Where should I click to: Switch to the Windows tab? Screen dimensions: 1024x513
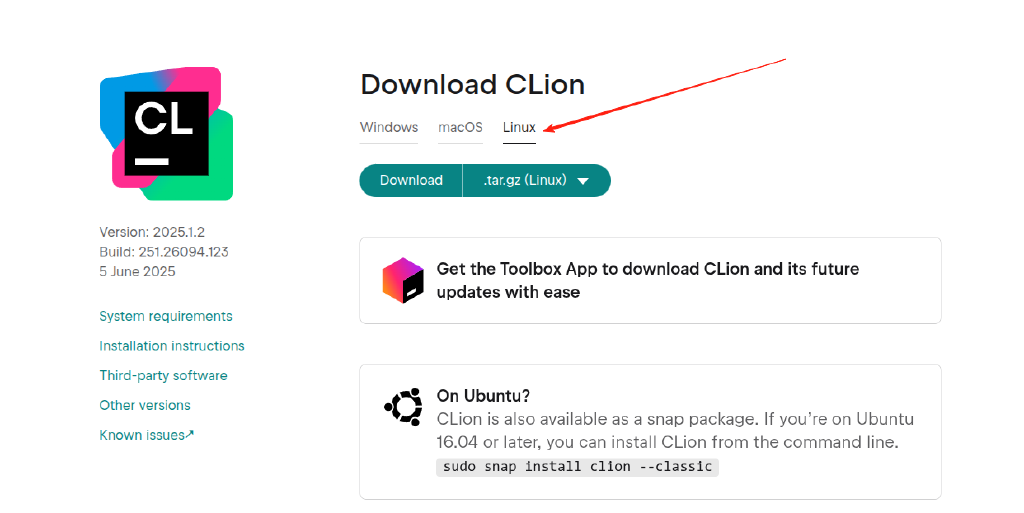389,127
